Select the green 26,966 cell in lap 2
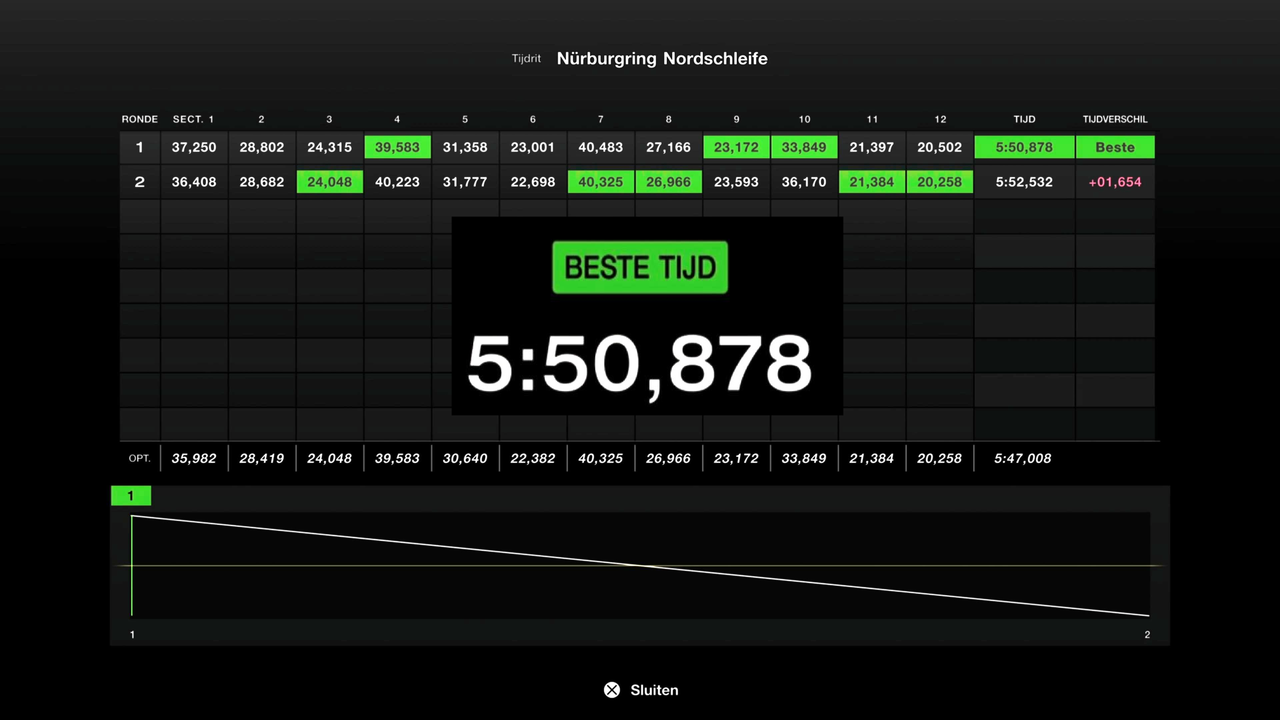The width and height of the screenshot is (1280, 720). 669,182
